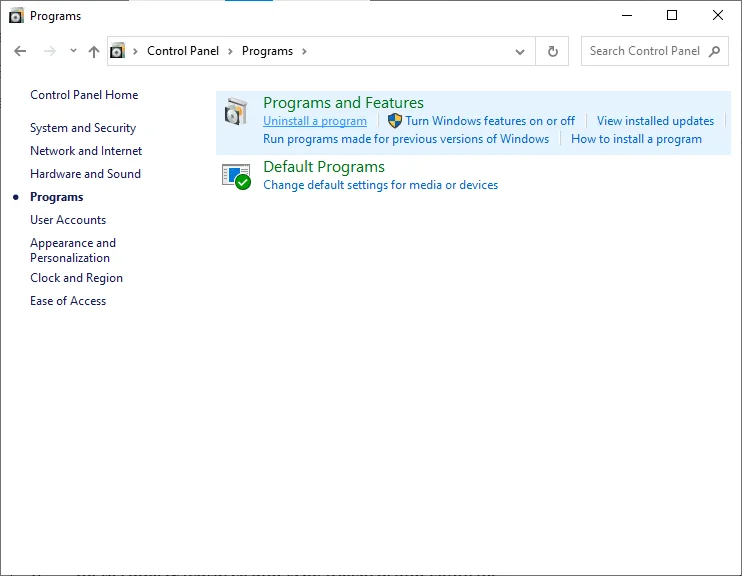The height and width of the screenshot is (576, 742).
Task: Select Programs breadcrumb in address bar
Action: [x=267, y=51]
